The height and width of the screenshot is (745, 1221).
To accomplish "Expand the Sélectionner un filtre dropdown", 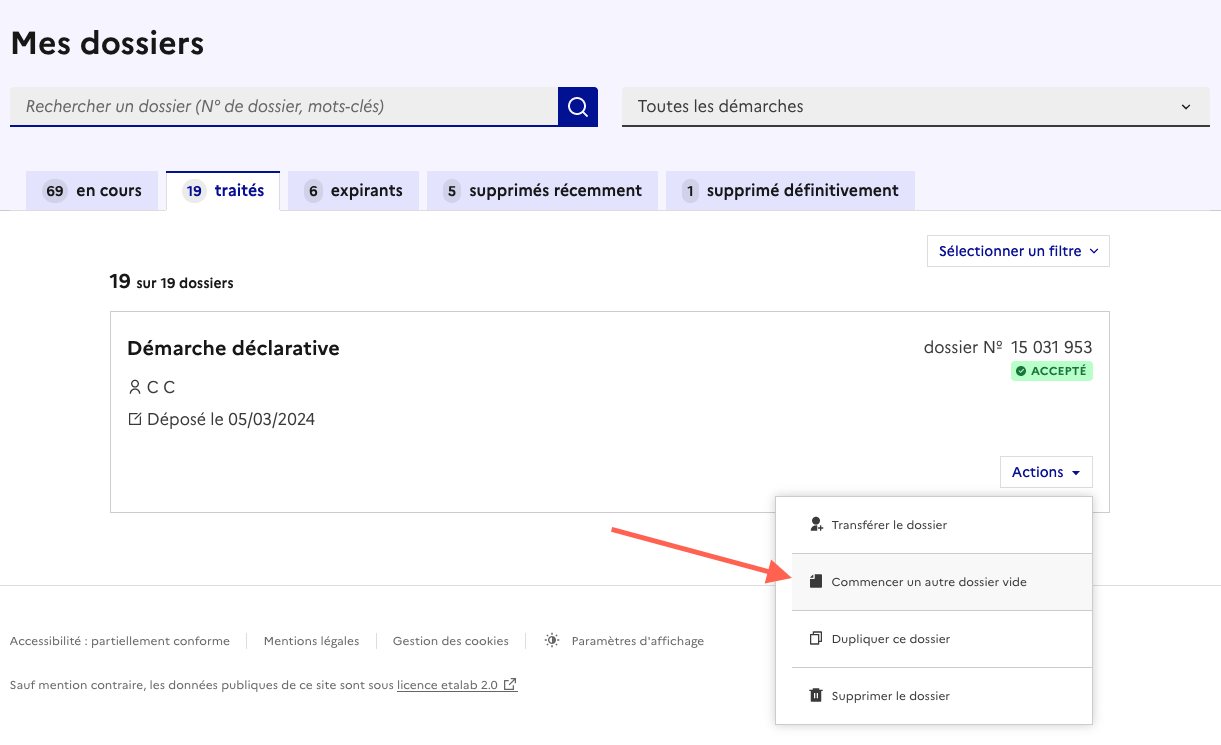I will [x=1018, y=251].
